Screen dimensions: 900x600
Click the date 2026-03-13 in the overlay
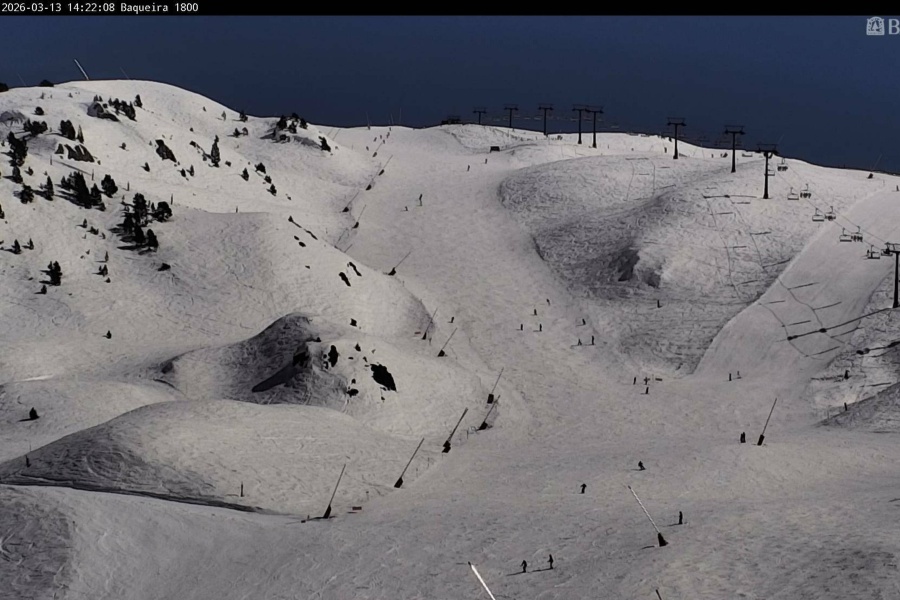32,7
